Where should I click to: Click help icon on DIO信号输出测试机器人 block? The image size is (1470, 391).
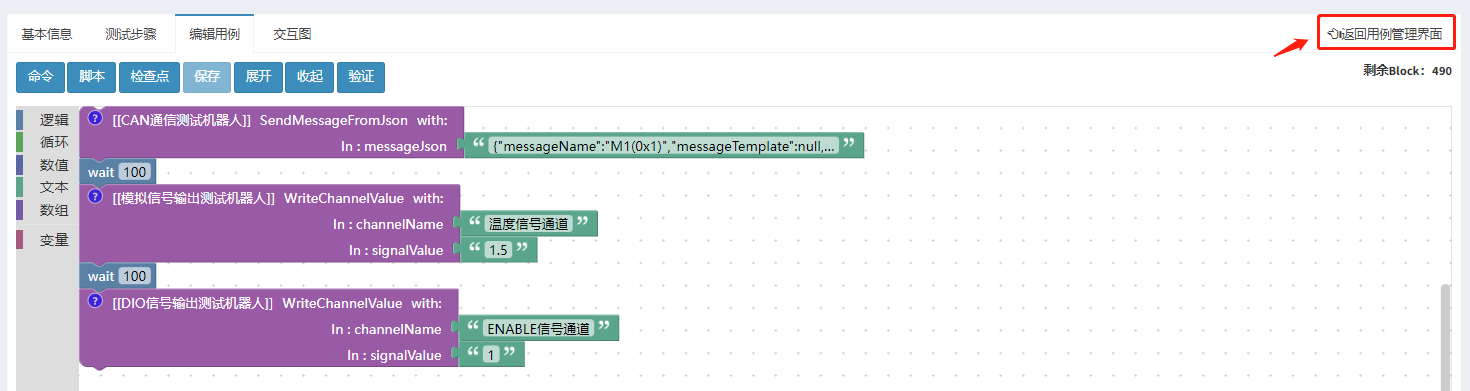96,301
